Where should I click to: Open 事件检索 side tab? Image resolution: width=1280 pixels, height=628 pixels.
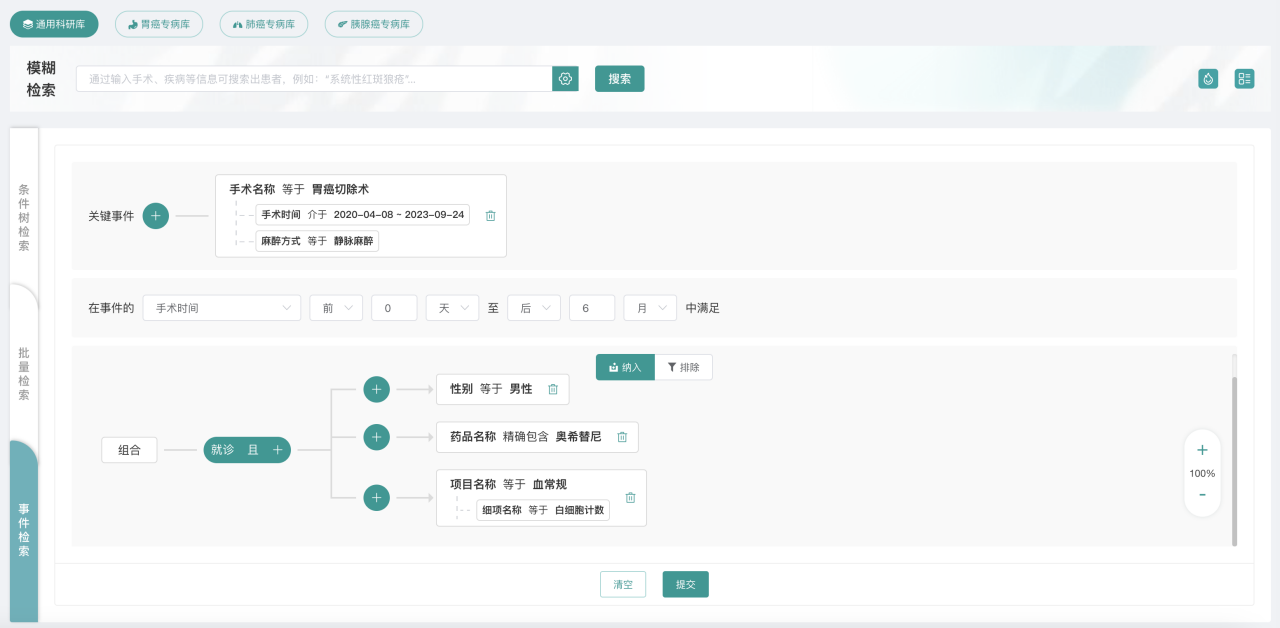point(24,530)
